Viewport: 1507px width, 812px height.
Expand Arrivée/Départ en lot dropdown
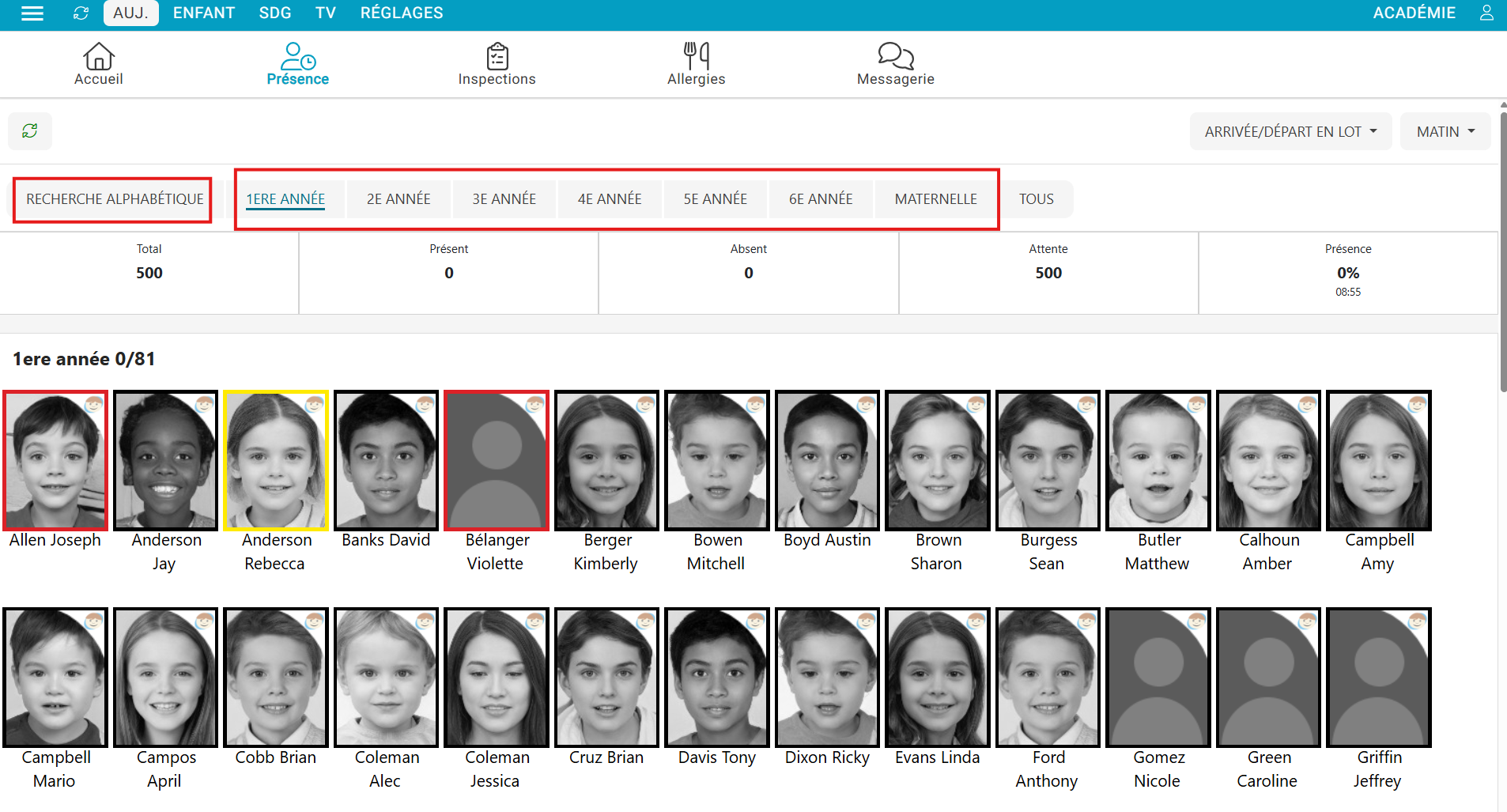[1290, 132]
